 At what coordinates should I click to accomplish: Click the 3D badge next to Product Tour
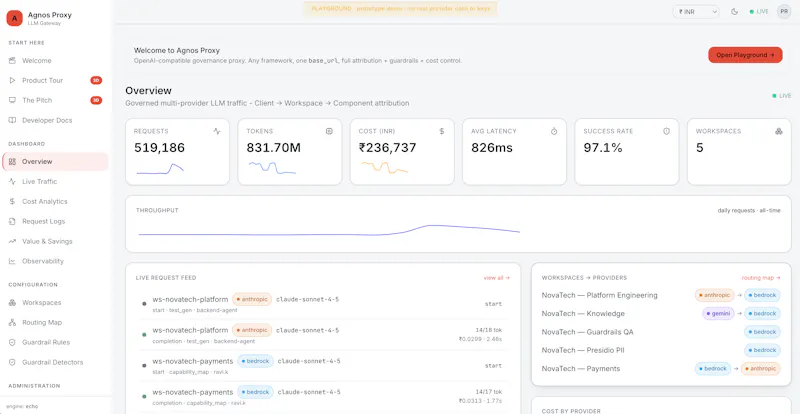96,81
